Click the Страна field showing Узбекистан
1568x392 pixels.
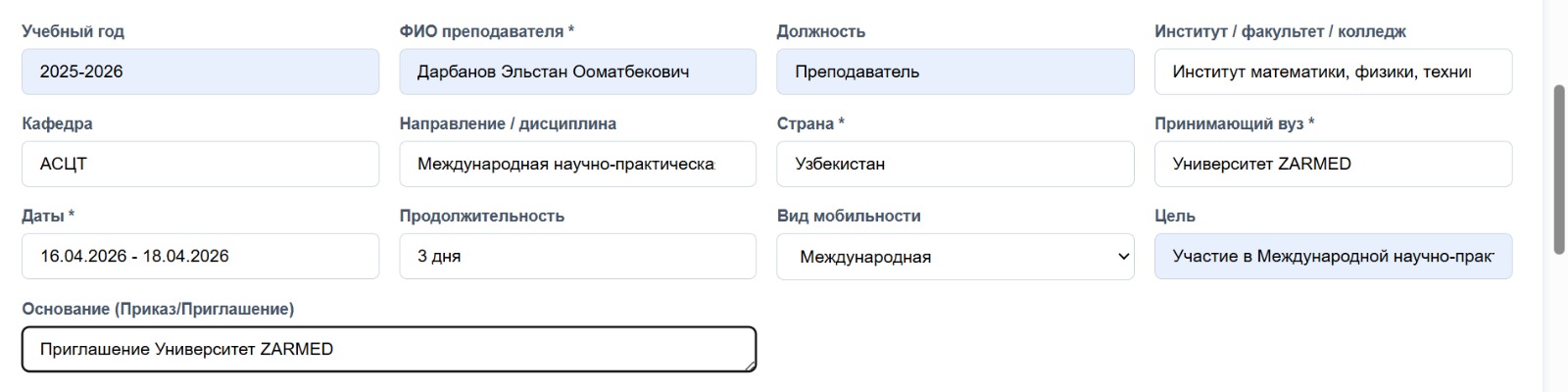pos(955,164)
